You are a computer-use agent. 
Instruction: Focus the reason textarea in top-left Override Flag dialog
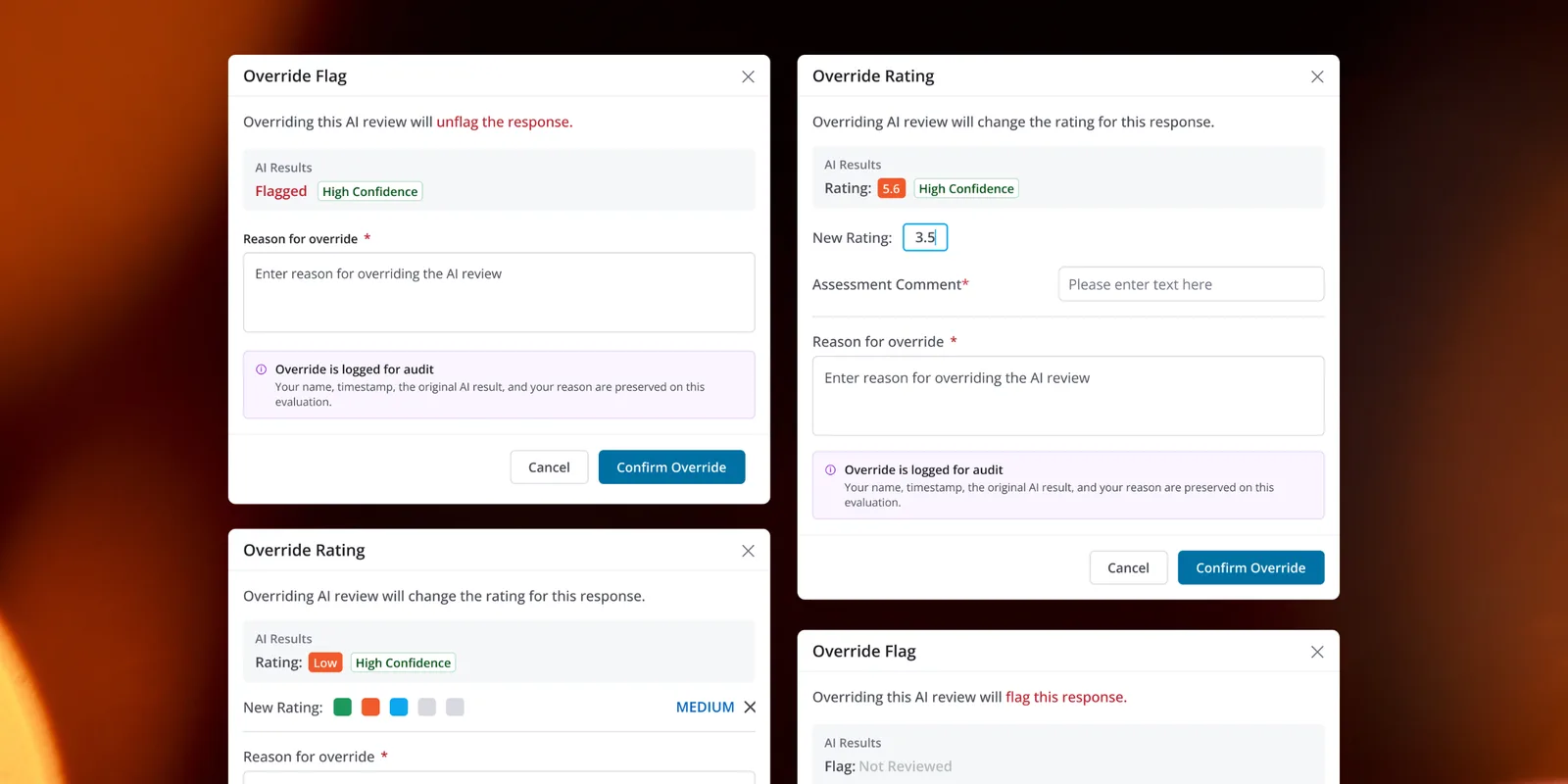pyautogui.click(x=499, y=292)
